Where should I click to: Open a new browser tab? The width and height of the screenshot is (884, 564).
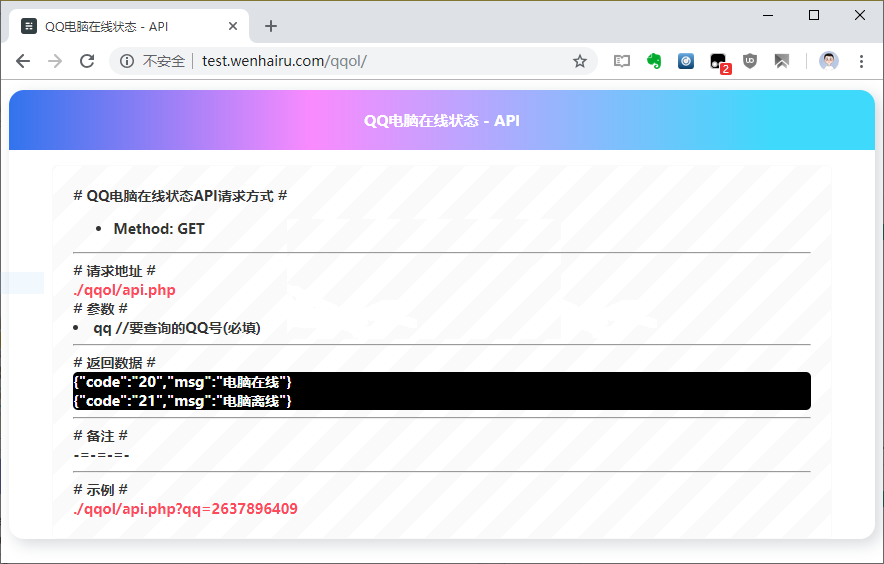[271, 26]
